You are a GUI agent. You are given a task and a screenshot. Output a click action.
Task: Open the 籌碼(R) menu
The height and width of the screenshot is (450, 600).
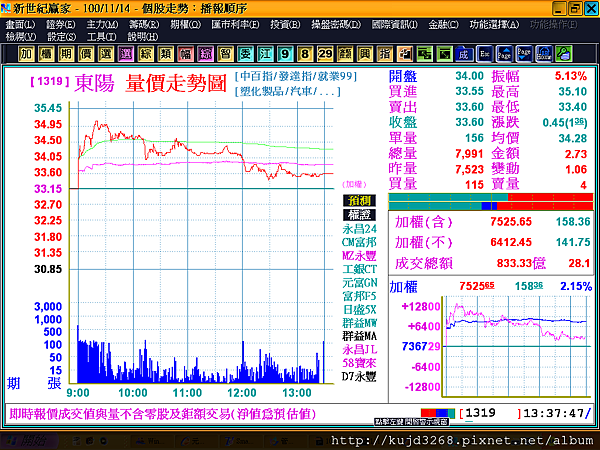click(x=144, y=24)
